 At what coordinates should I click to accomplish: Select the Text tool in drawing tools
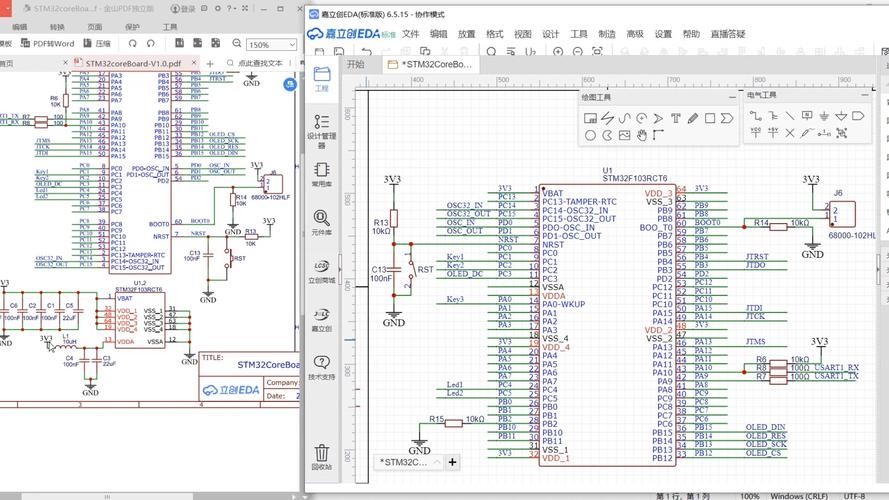click(x=675, y=118)
